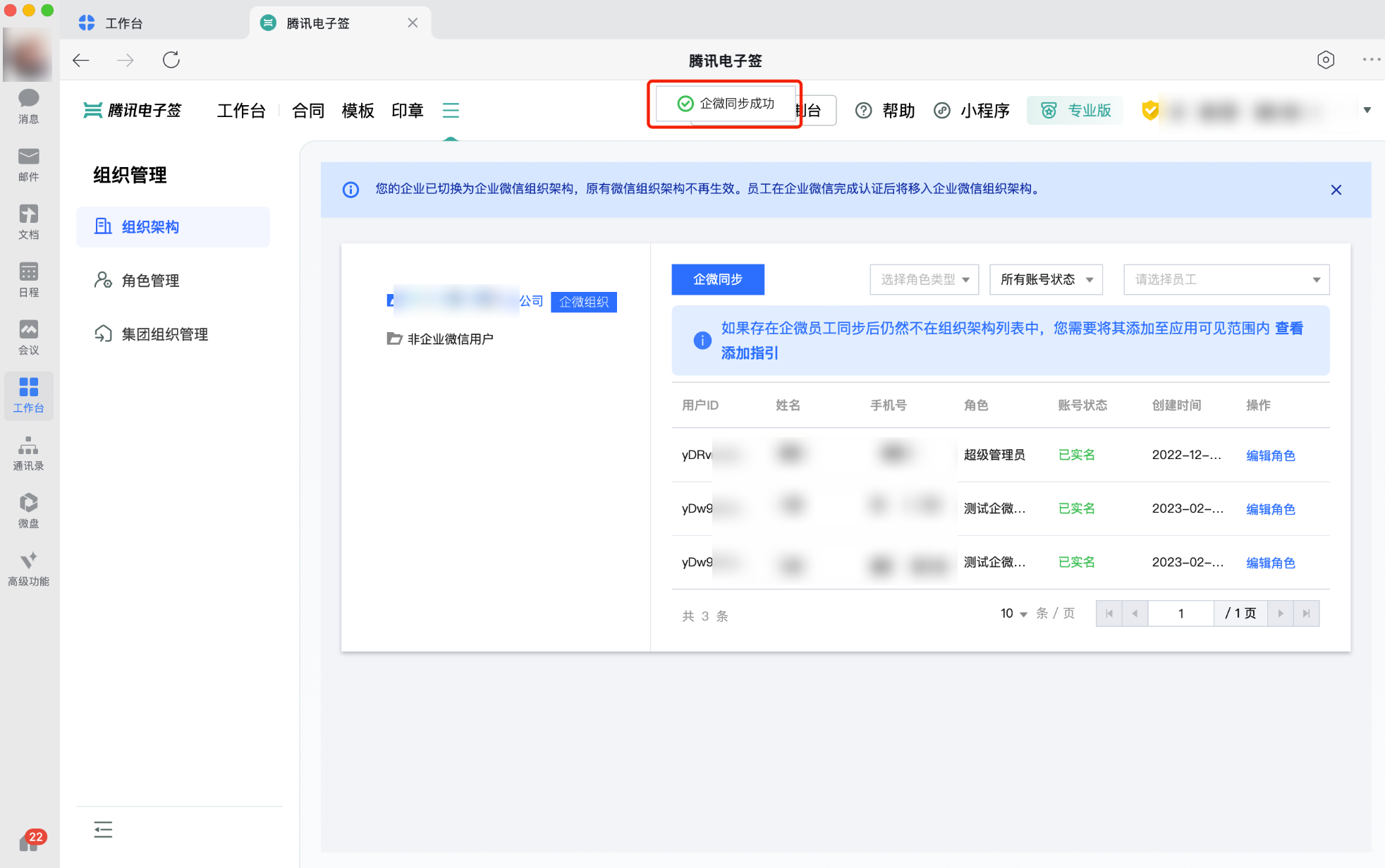Click the 非企业微信用户 folder icon
The width and height of the screenshot is (1385, 868).
point(393,339)
